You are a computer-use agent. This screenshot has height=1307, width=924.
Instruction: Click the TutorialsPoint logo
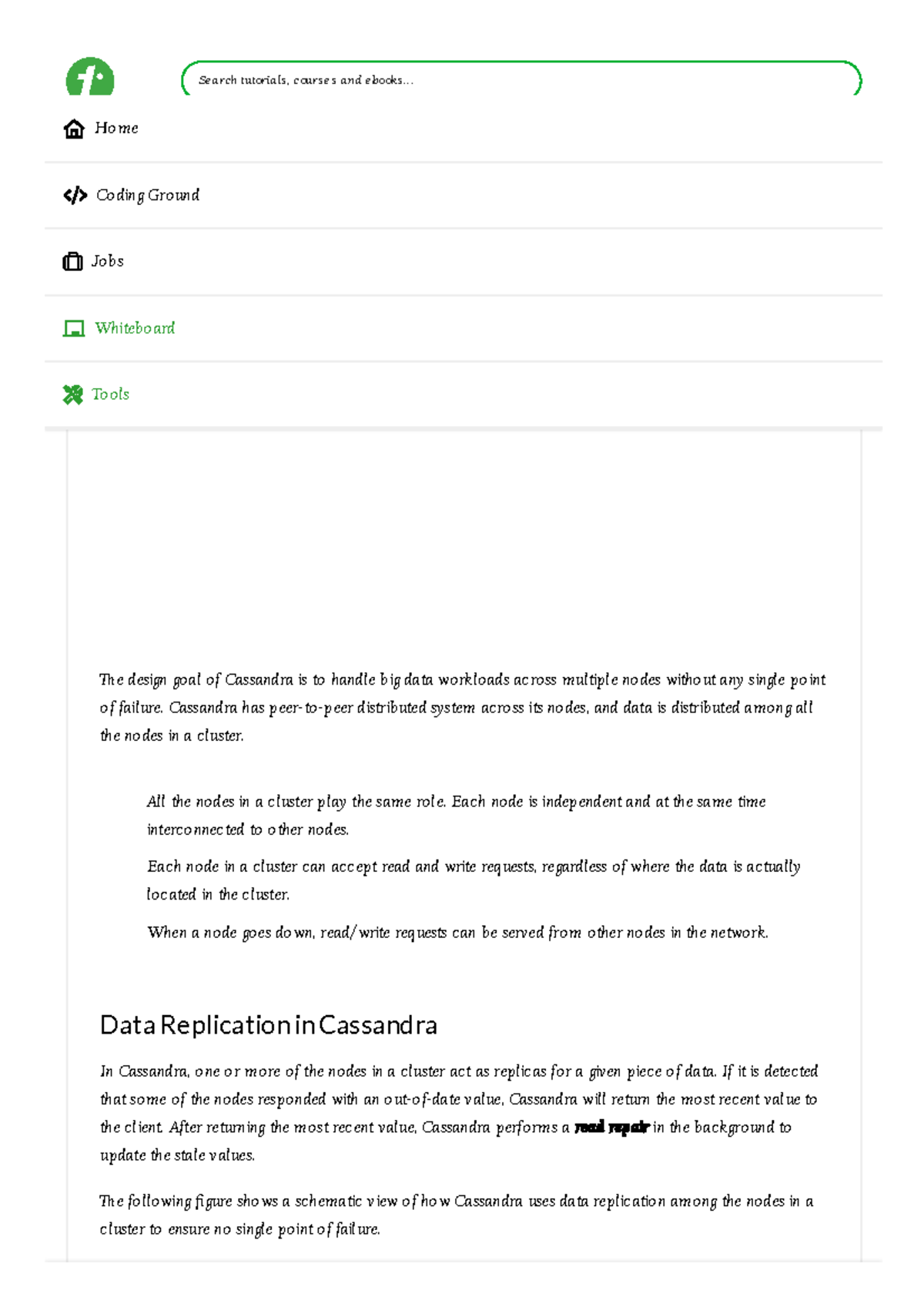coord(89,78)
